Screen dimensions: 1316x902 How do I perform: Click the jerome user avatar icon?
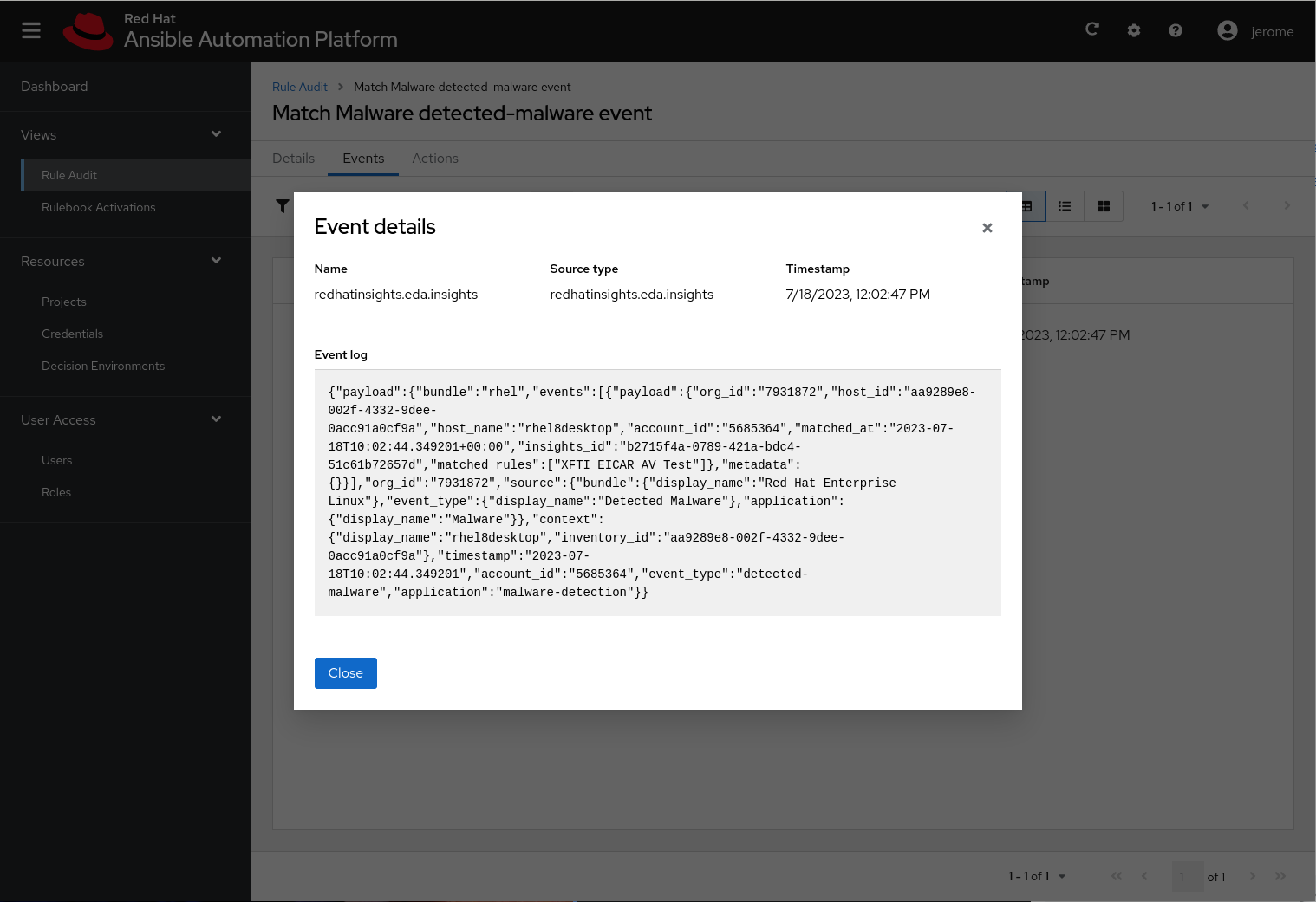(x=1228, y=29)
